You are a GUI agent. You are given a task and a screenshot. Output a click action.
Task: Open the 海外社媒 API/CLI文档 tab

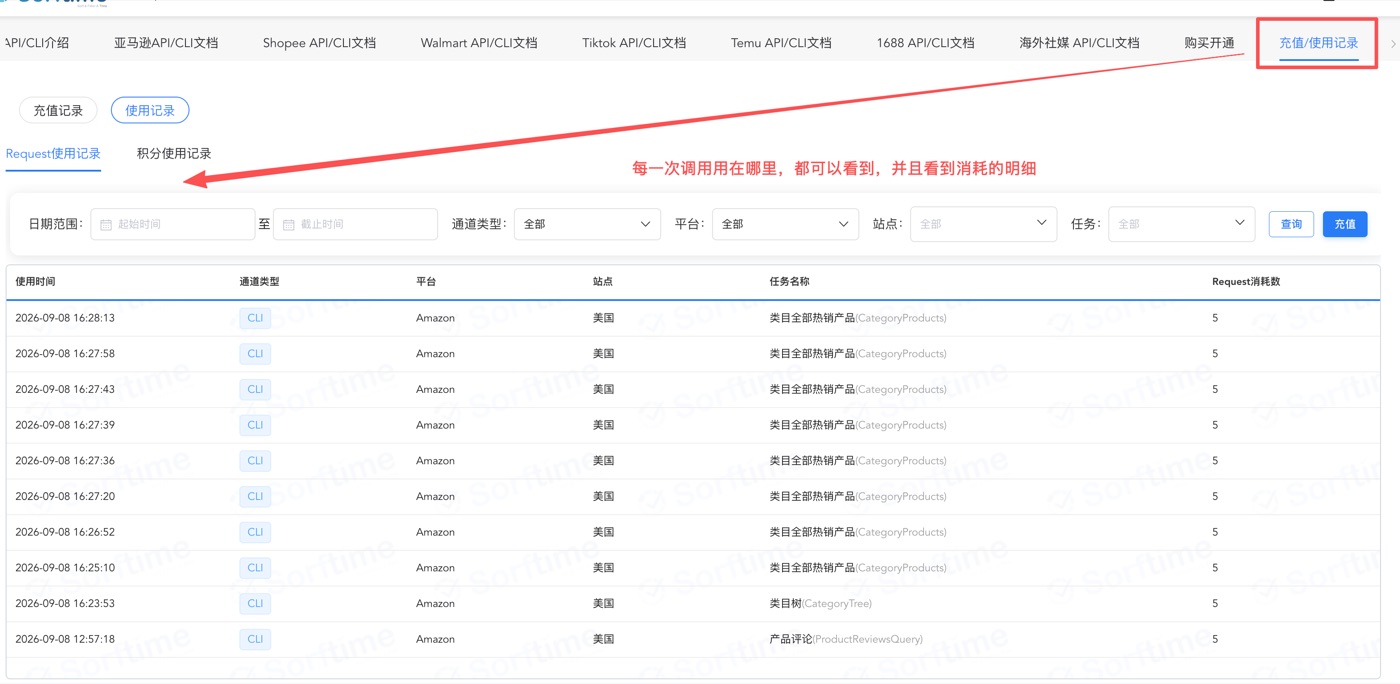[x=1079, y=43]
